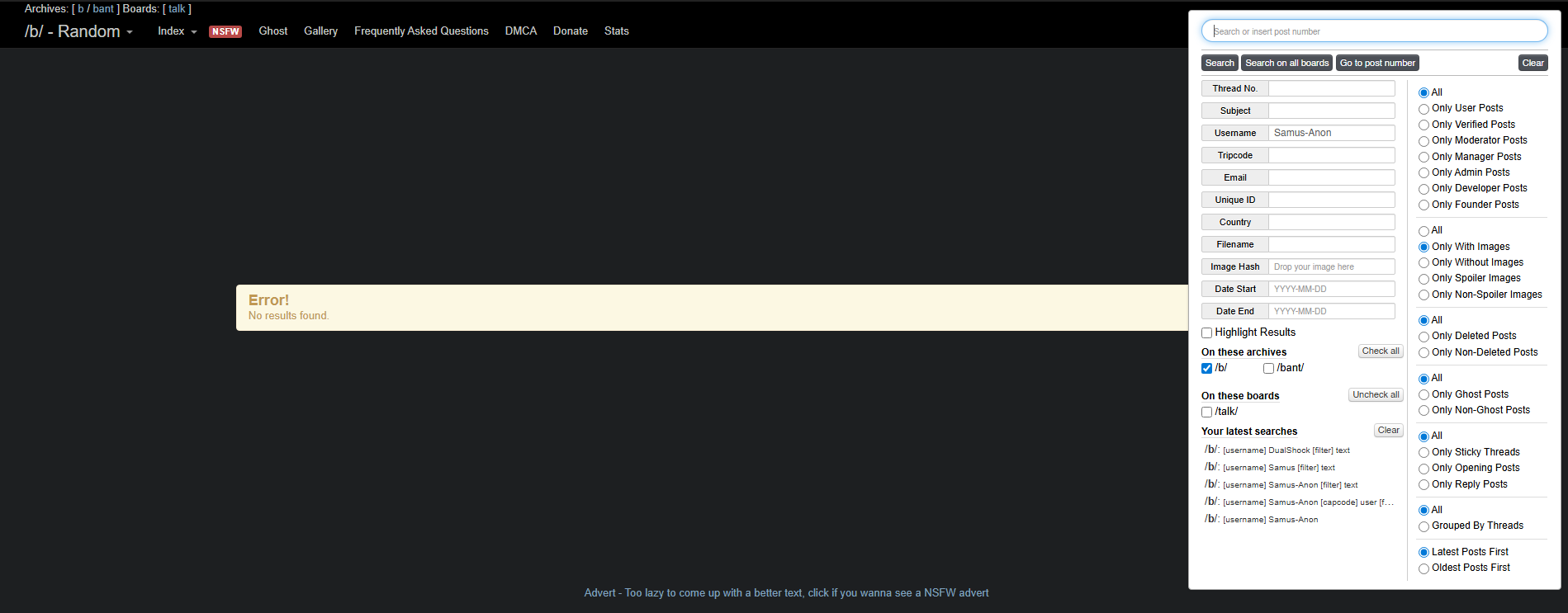Select Only Opening Posts

pos(1424,469)
